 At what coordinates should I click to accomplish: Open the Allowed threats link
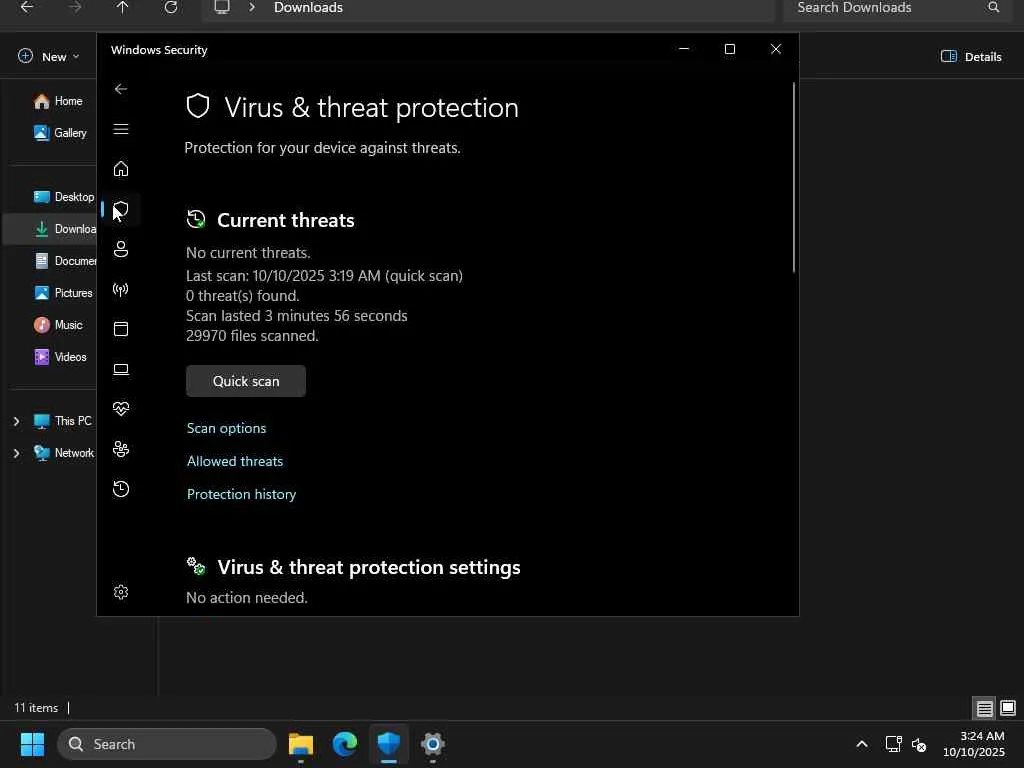234,461
